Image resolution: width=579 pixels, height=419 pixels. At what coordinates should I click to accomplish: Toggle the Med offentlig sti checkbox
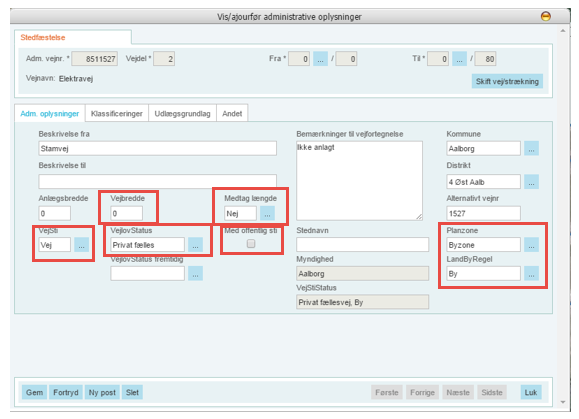coord(251,244)
